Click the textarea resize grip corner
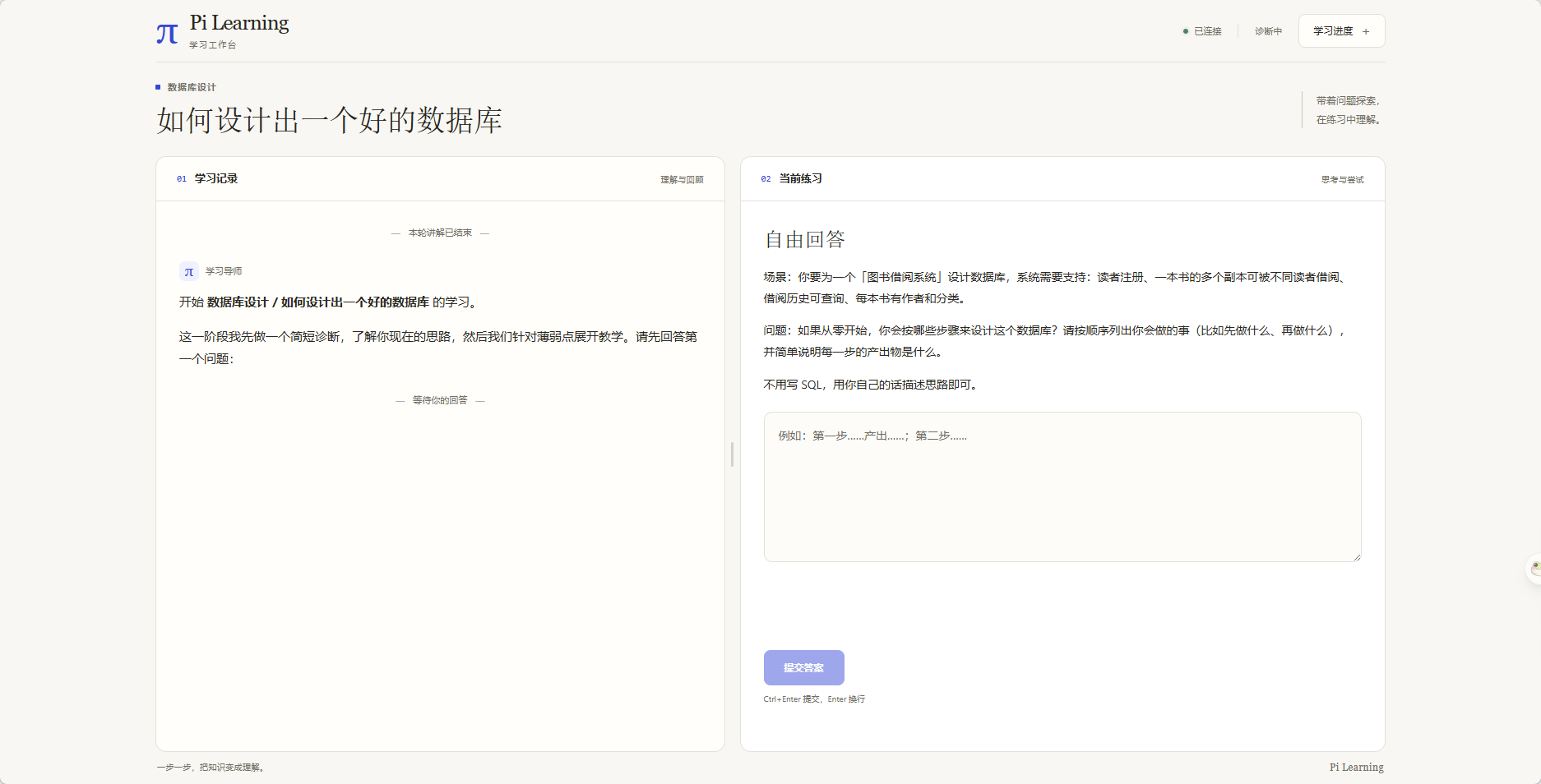Screen dimensions: 1541x784 (1357, 557)
